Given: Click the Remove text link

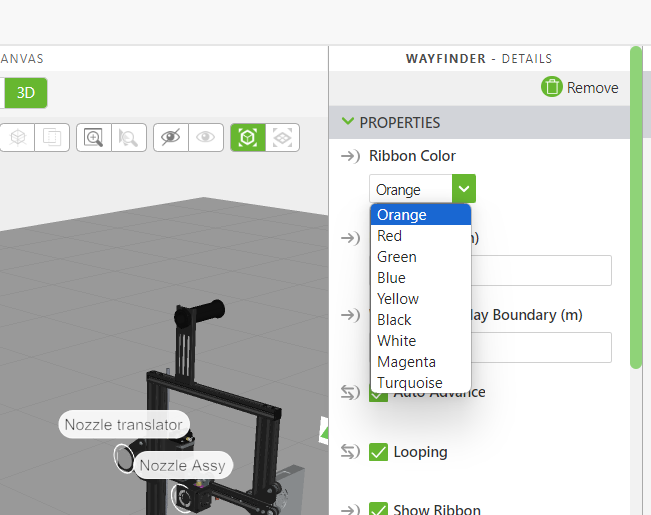Looking at the screenshot, I should click(592, 88).
